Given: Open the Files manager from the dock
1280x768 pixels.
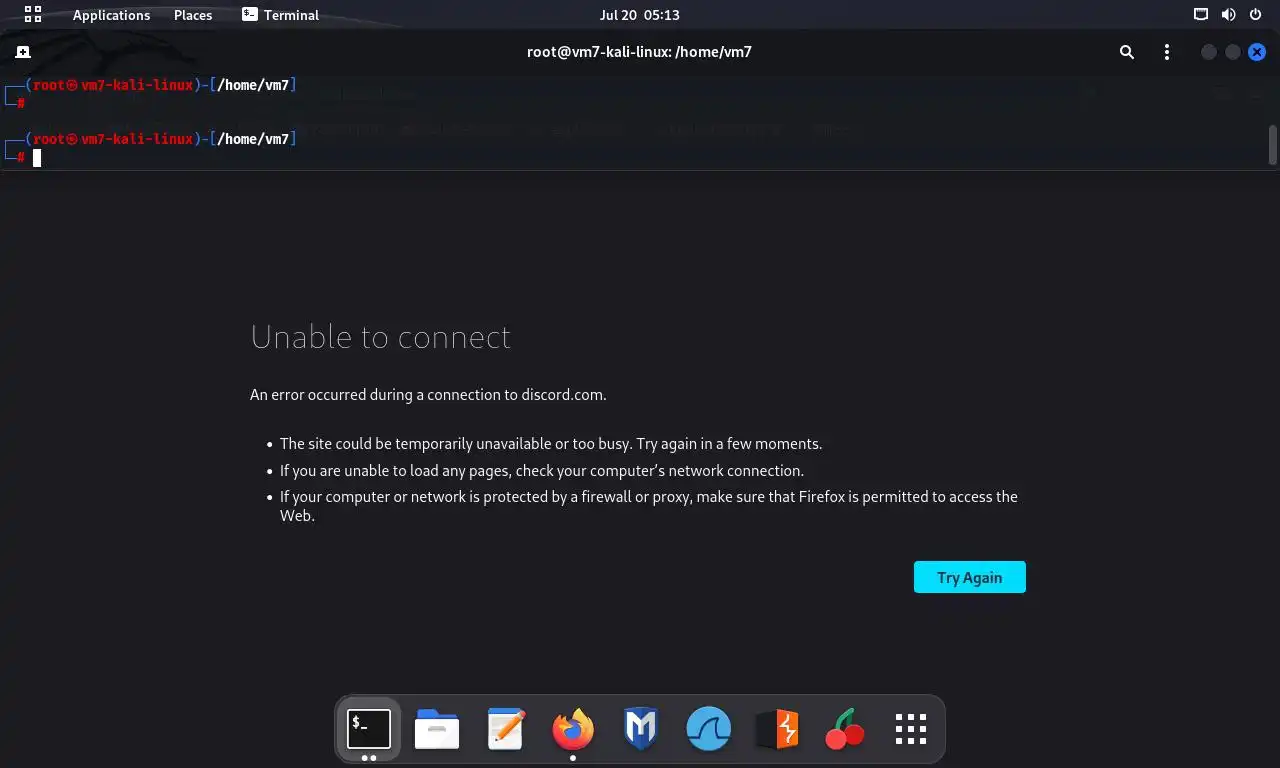Looking at the screenshot, I should click(x=437, y=729).
